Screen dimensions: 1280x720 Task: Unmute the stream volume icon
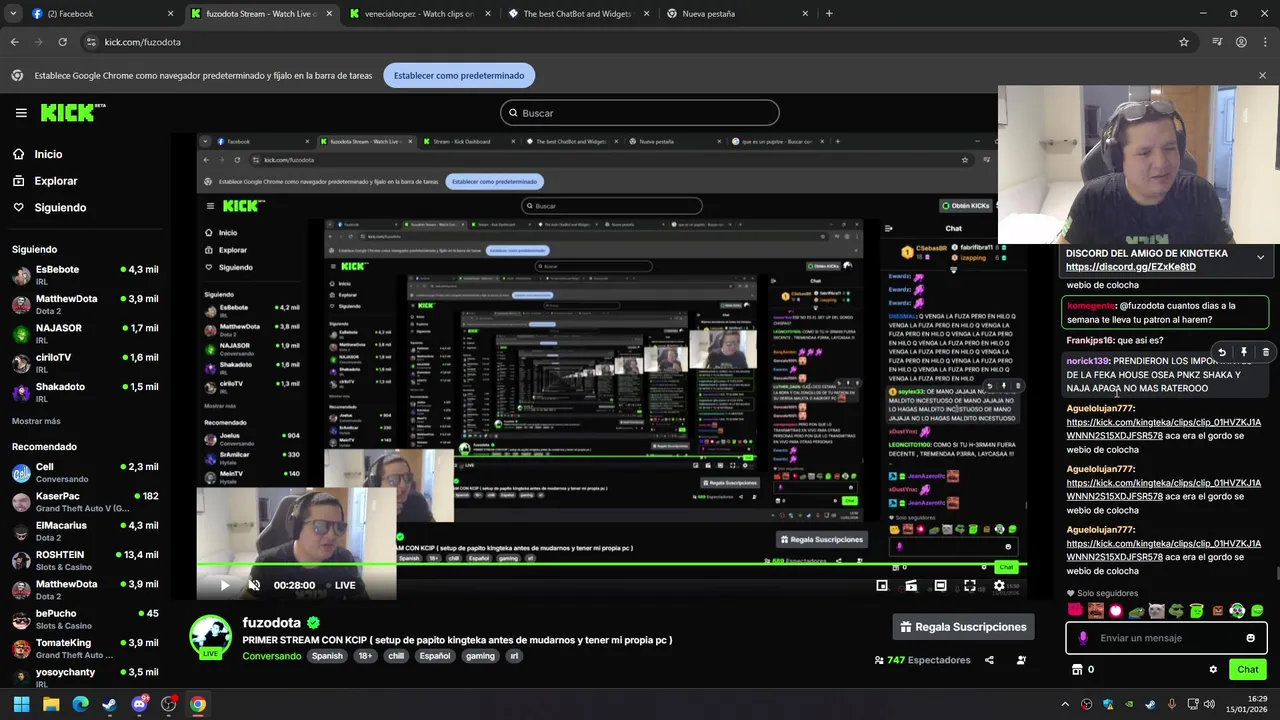coord(254,585)
